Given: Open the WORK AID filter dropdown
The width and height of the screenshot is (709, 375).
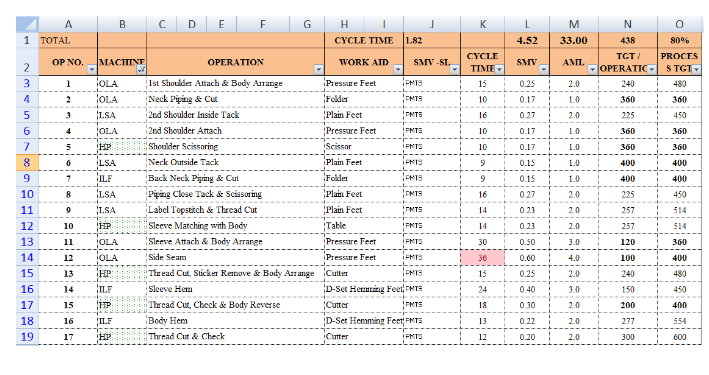Looking at the screenshot, I should pyautogui.click(x=398, y=70).
